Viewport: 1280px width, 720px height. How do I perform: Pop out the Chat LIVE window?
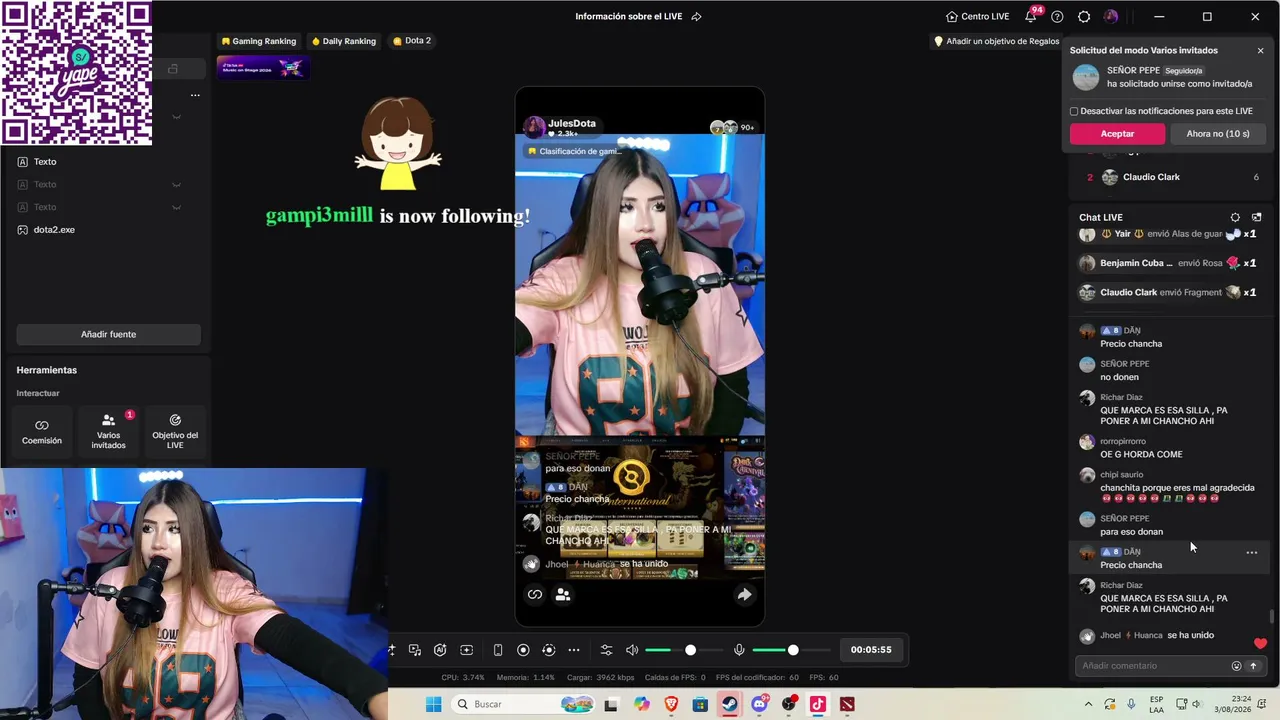point(1257,217)
